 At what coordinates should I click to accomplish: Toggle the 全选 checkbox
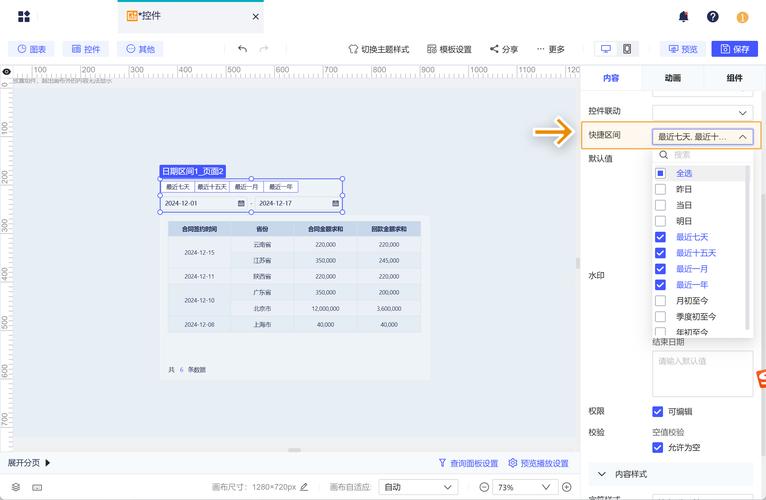(x=660, y=173)
